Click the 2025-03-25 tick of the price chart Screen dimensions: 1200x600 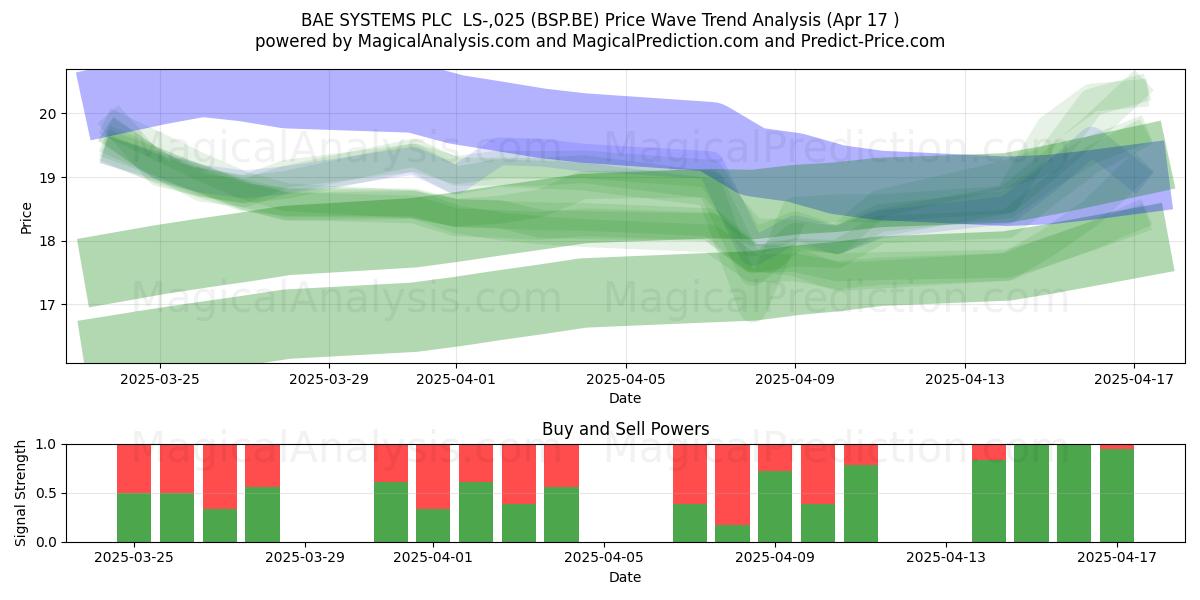[159, 379]
